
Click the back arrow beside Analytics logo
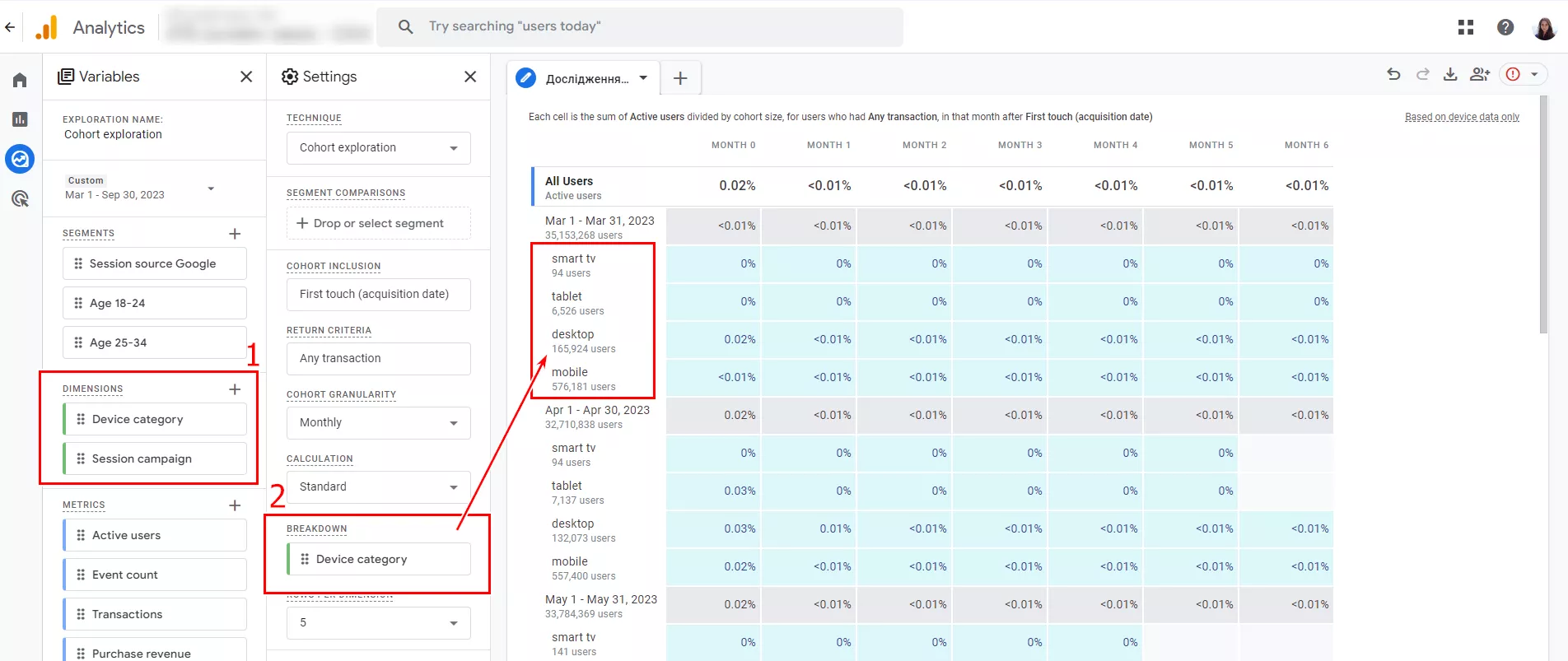coord(10,27)
